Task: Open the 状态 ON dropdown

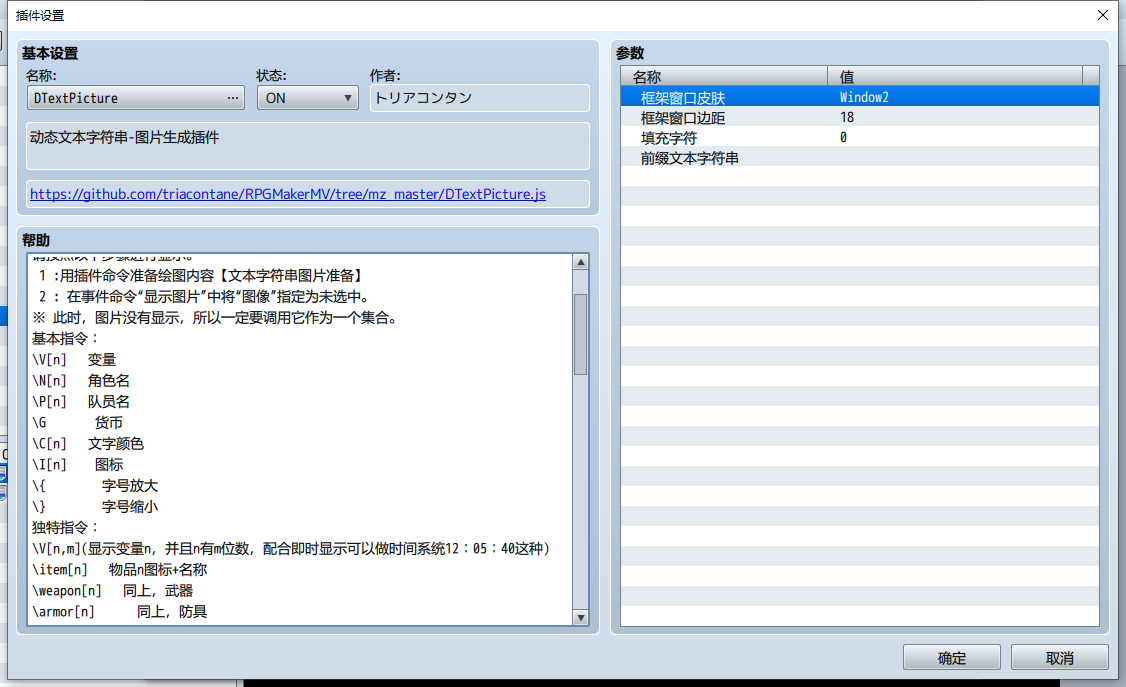Action: 307,98
